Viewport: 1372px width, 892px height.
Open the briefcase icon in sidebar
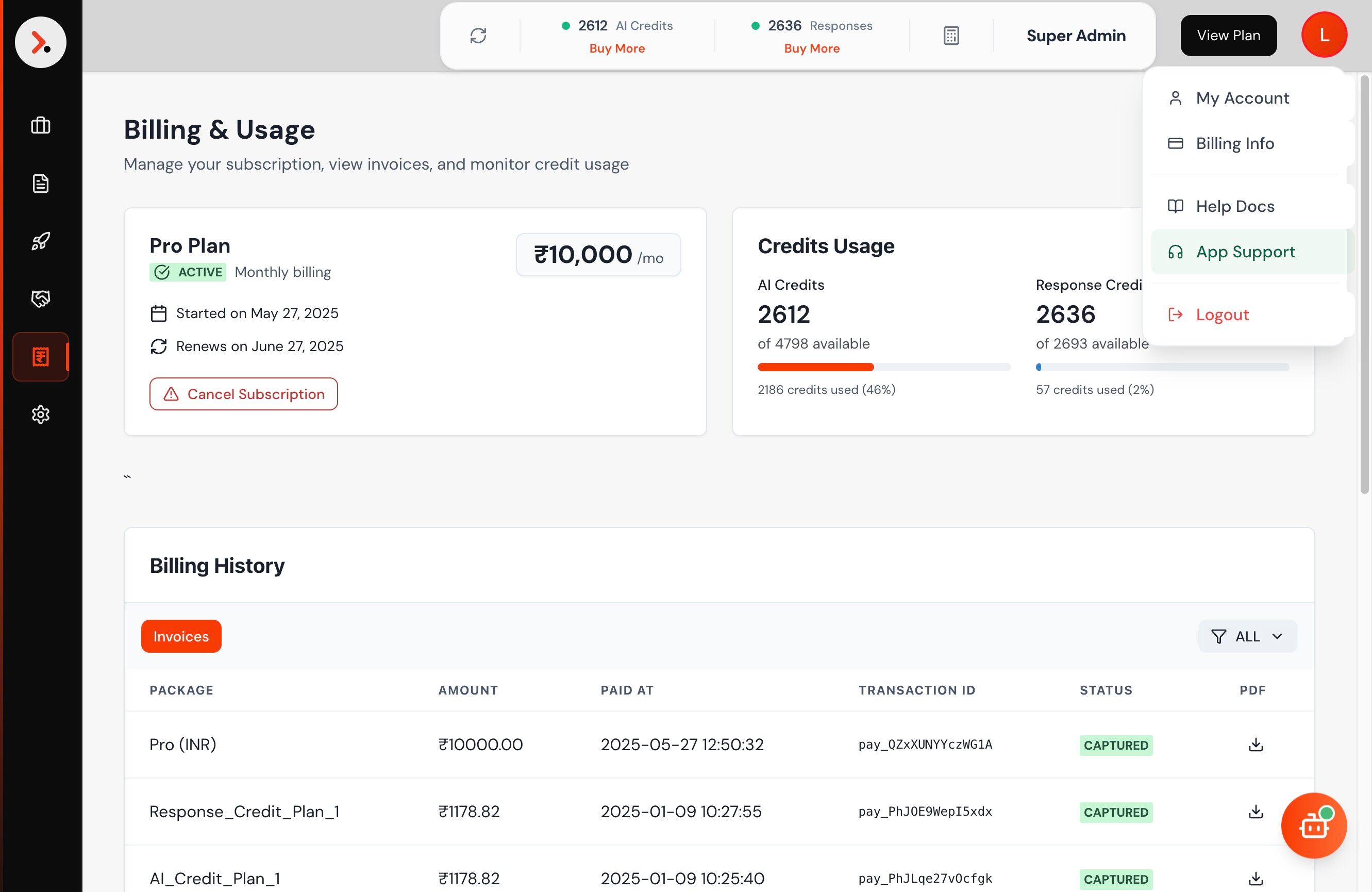point(40,125)
